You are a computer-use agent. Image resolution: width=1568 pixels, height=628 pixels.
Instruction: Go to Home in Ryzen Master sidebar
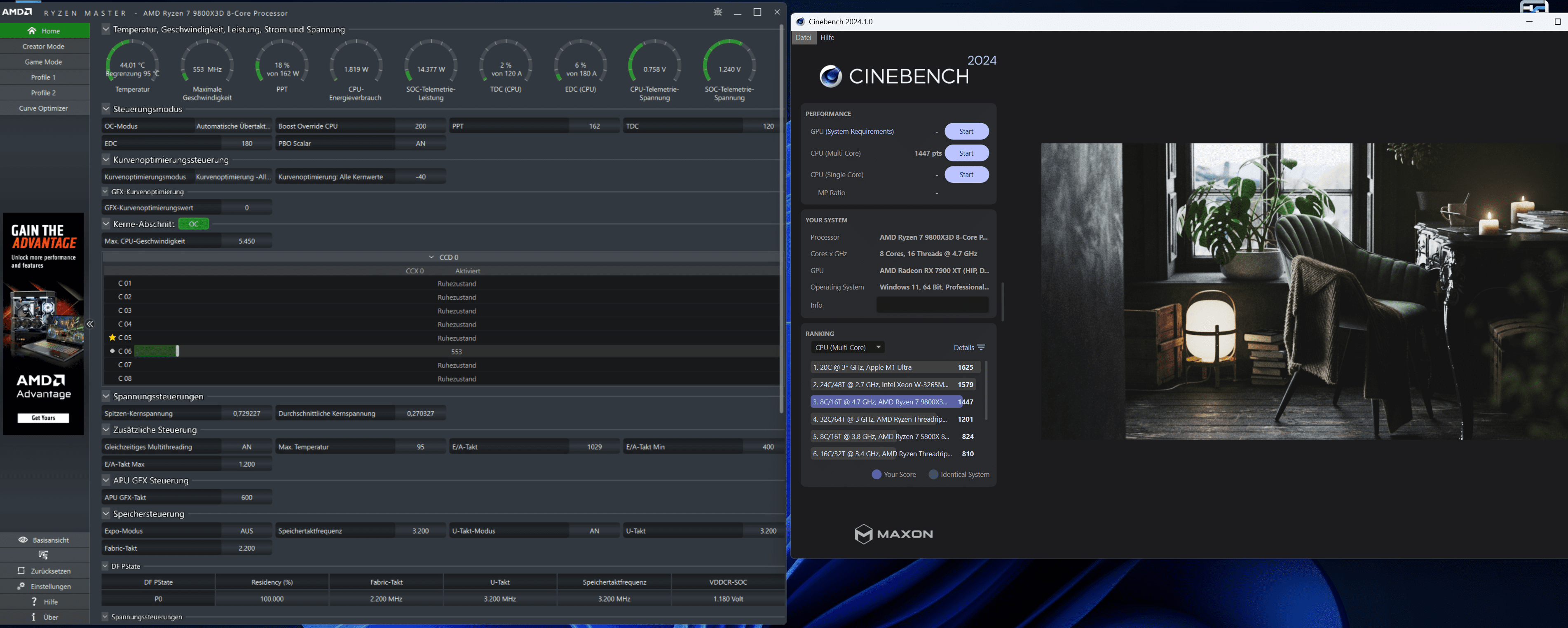[45, 30]
